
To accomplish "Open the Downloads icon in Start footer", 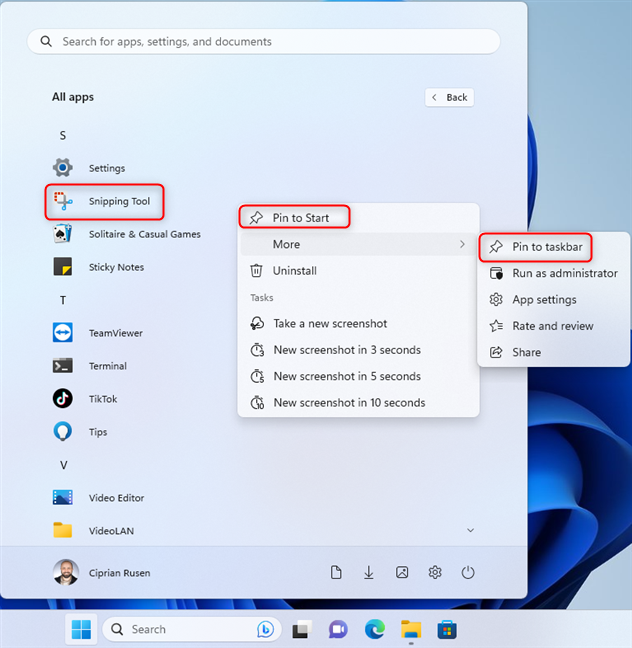I will (x=369, y=573).
